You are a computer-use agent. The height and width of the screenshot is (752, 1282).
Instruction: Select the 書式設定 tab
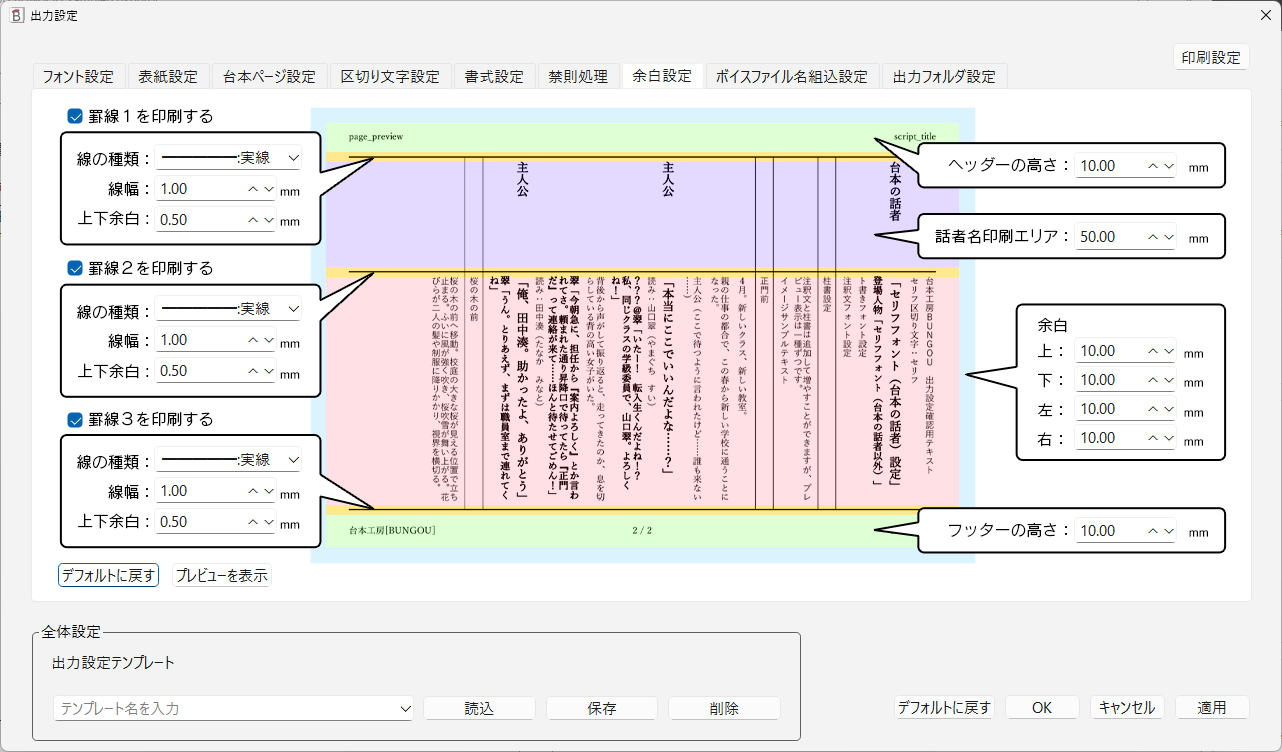click(x=495, y=75)
